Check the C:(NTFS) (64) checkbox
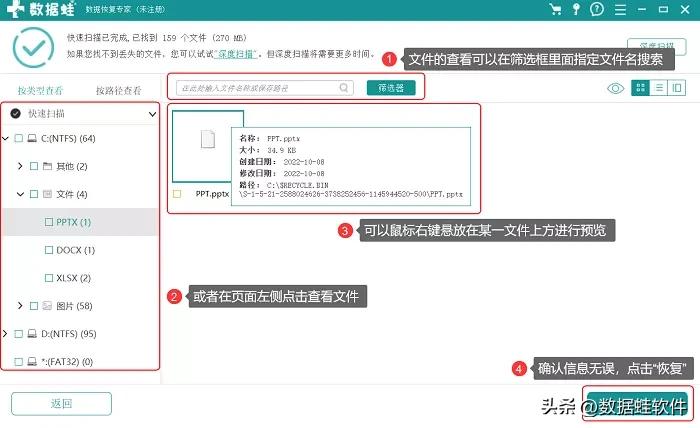Image resolution: width=700 pixels, height=428 pixels. [x=19, y=138]
